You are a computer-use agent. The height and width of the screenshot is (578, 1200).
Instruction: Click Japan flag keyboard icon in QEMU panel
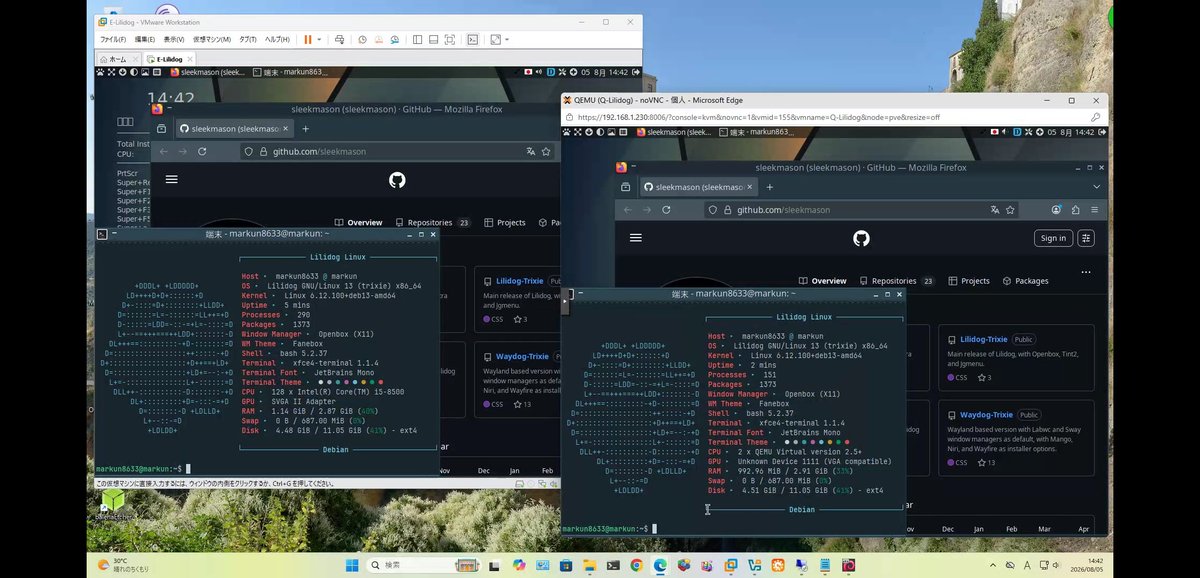(995, 132)
